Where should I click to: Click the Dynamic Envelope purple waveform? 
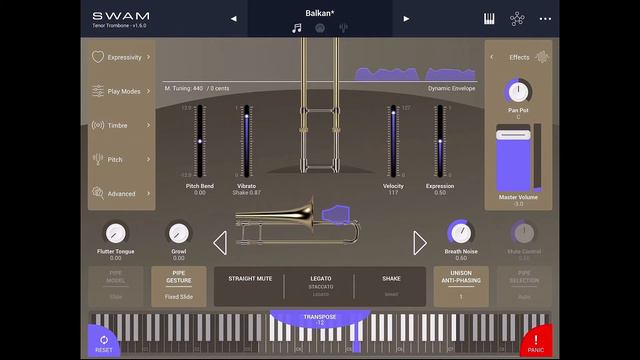pos(415,74)
